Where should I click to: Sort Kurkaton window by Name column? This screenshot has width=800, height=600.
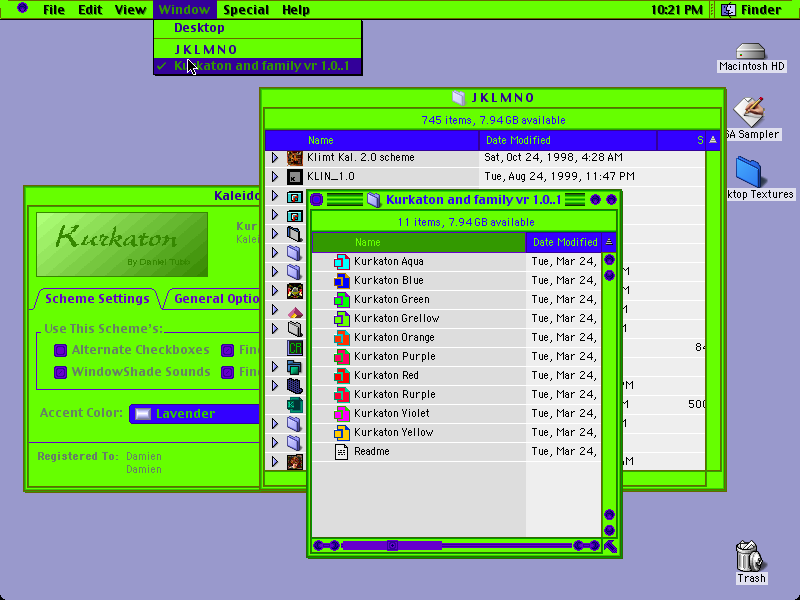click(418, 242)
